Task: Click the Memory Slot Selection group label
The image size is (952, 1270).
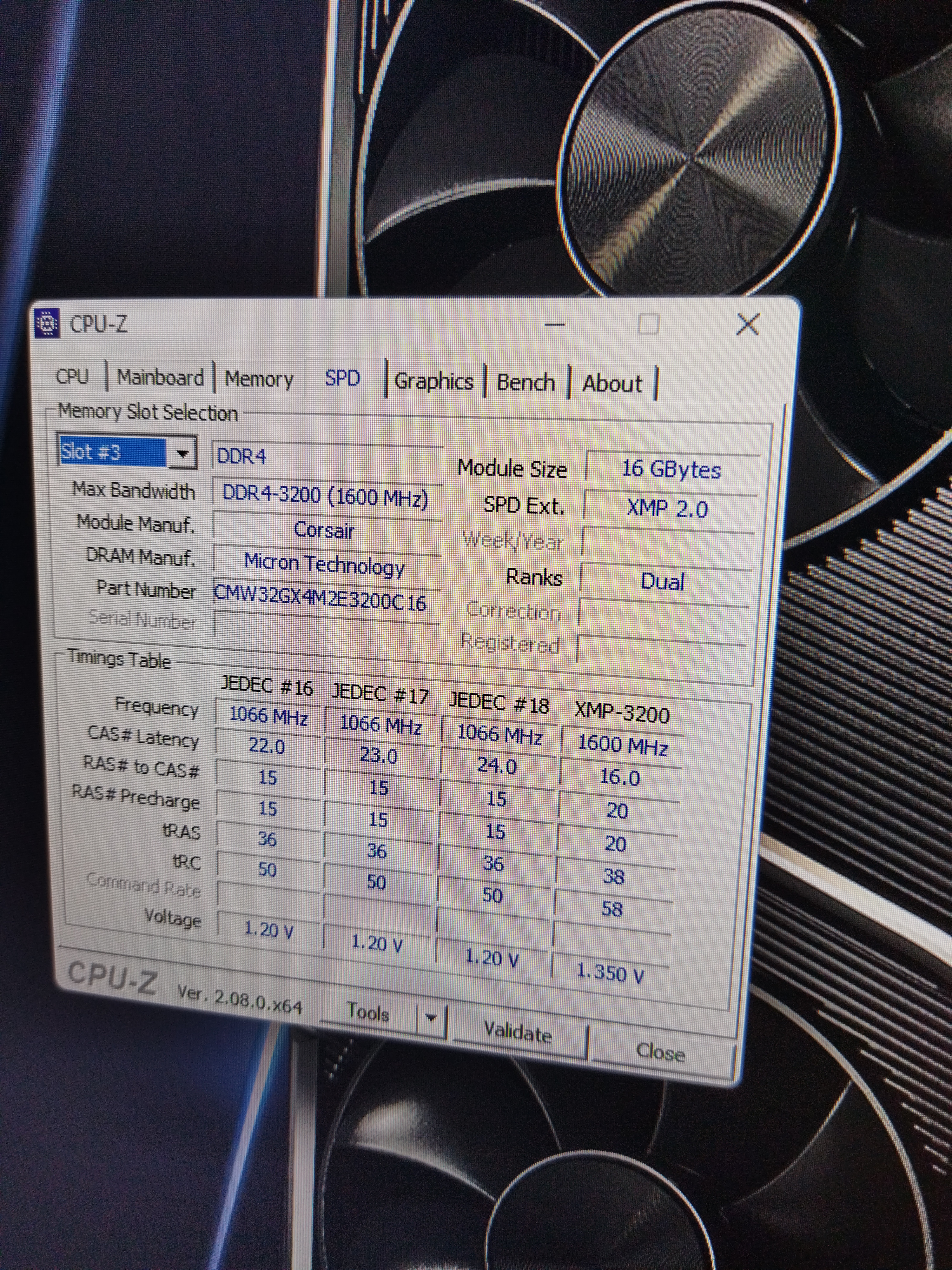Action: tap(148, 412)
